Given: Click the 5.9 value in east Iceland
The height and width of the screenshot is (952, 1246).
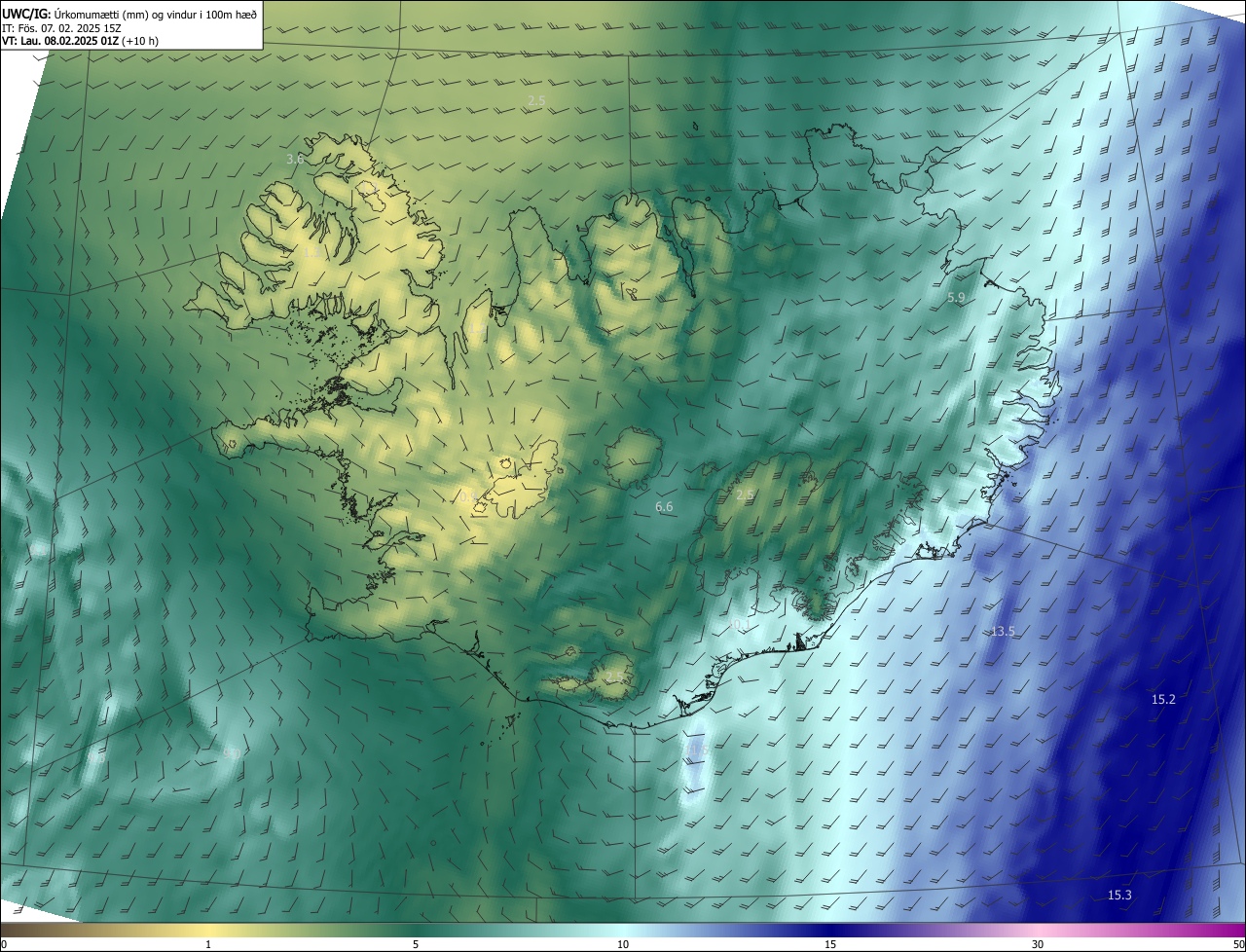Looking at the screenshot, I should pyautogui.click(x=956, y=298).
